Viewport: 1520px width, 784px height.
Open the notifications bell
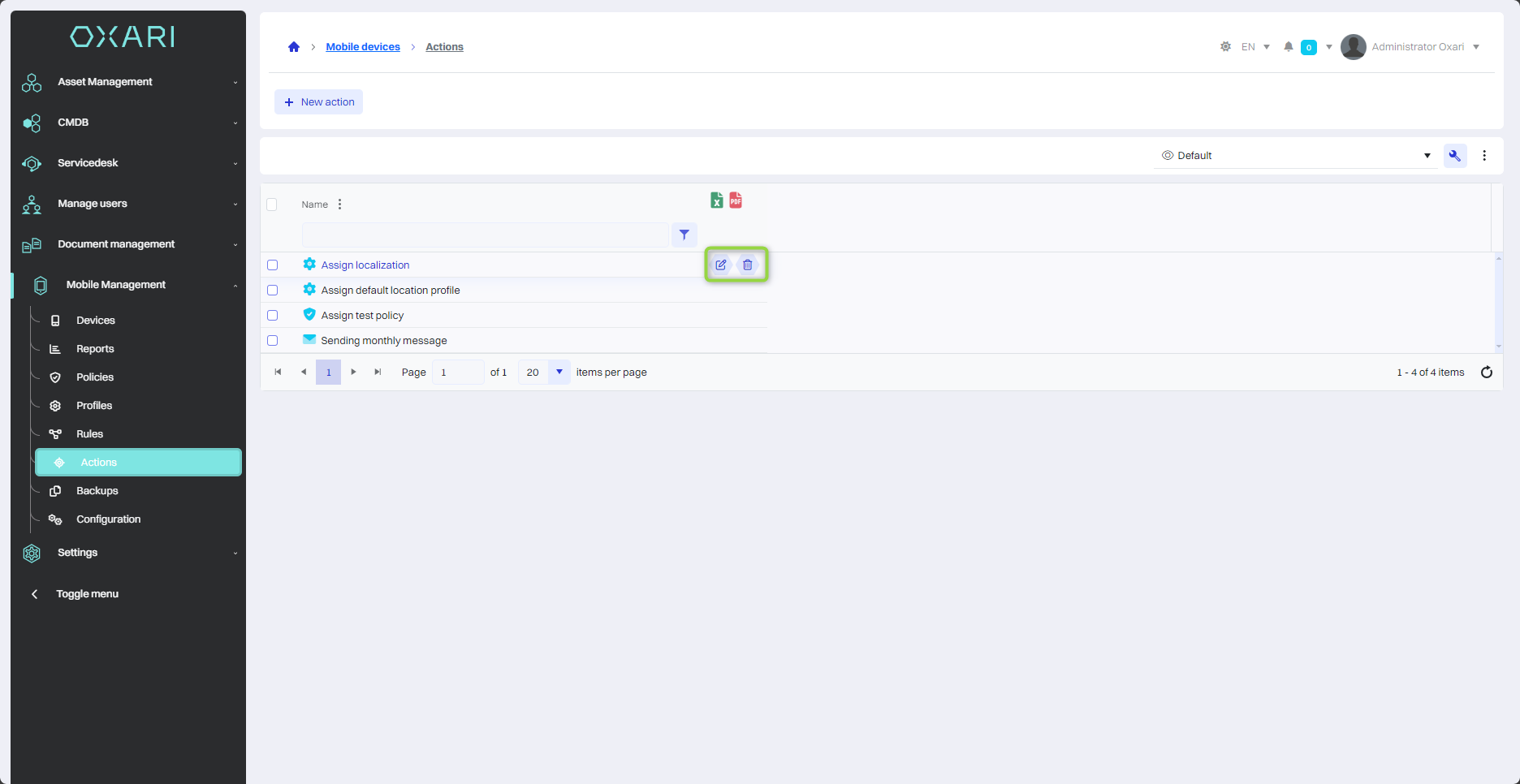[1288, 47]
